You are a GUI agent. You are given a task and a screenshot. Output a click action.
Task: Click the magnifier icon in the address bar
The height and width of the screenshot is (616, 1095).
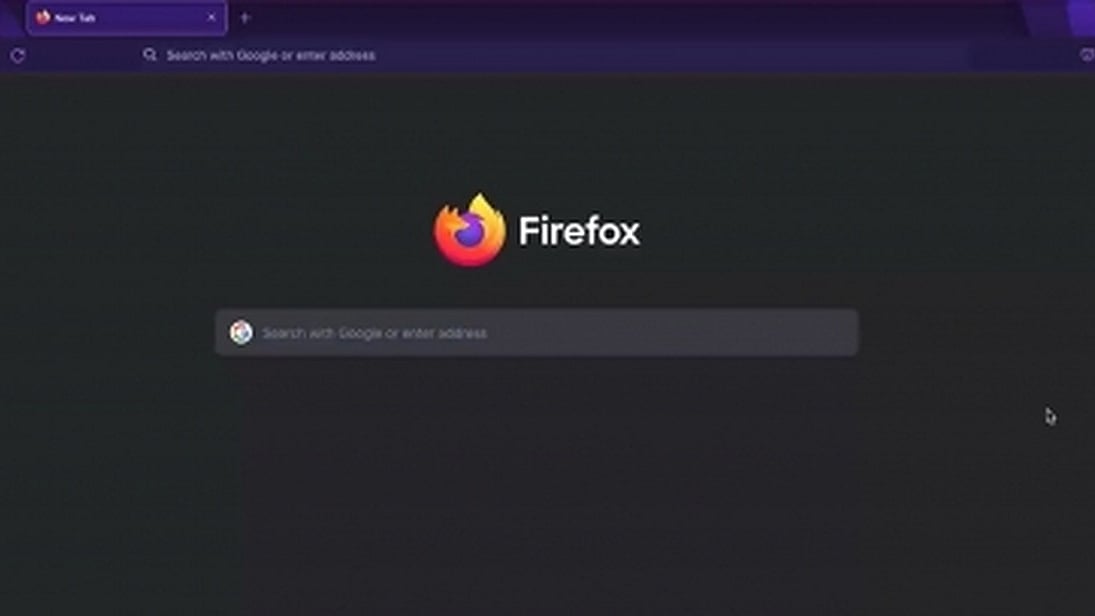tap(149, 54)
